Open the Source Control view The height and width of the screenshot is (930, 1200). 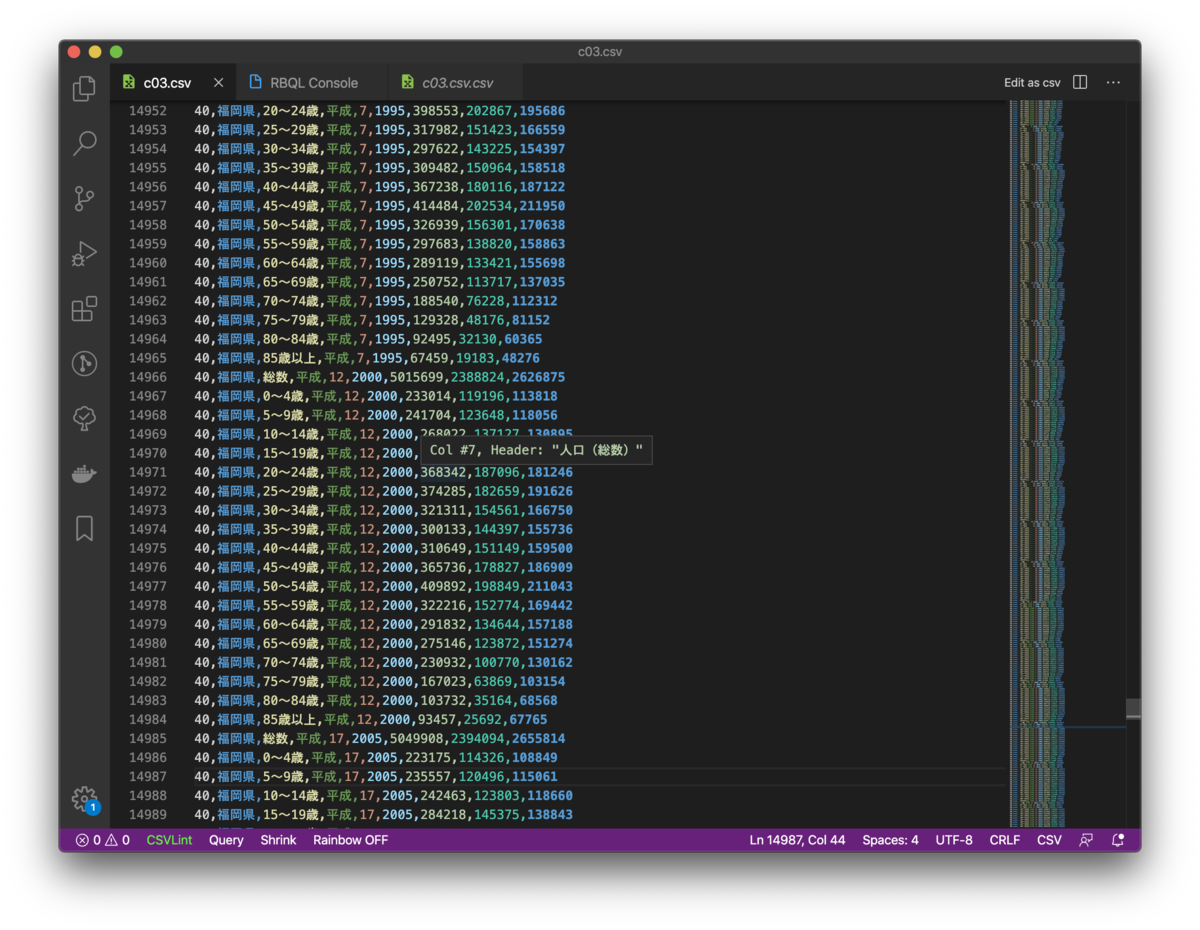pos(84,198)
